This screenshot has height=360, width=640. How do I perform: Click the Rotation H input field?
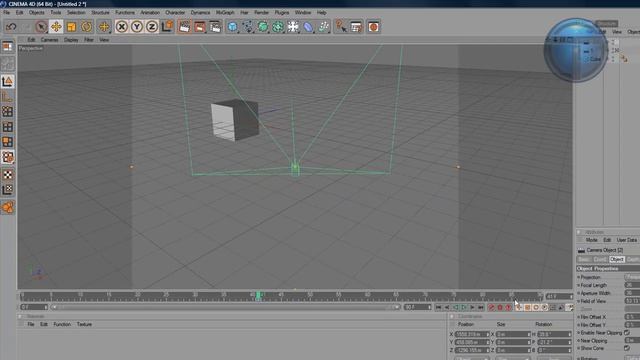click(555, 334)
